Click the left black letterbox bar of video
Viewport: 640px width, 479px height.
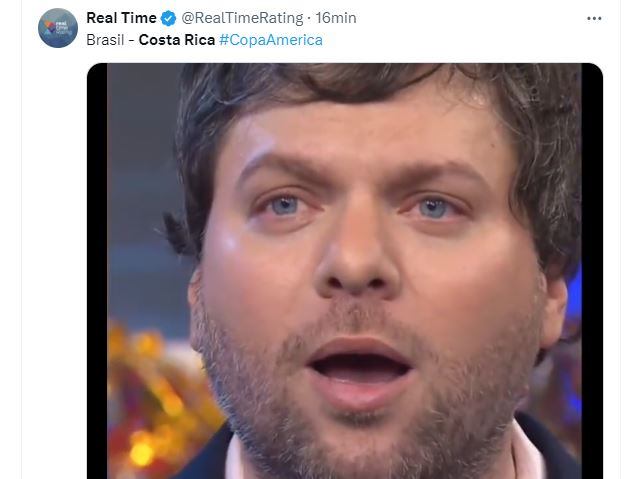tap(97, 271)
